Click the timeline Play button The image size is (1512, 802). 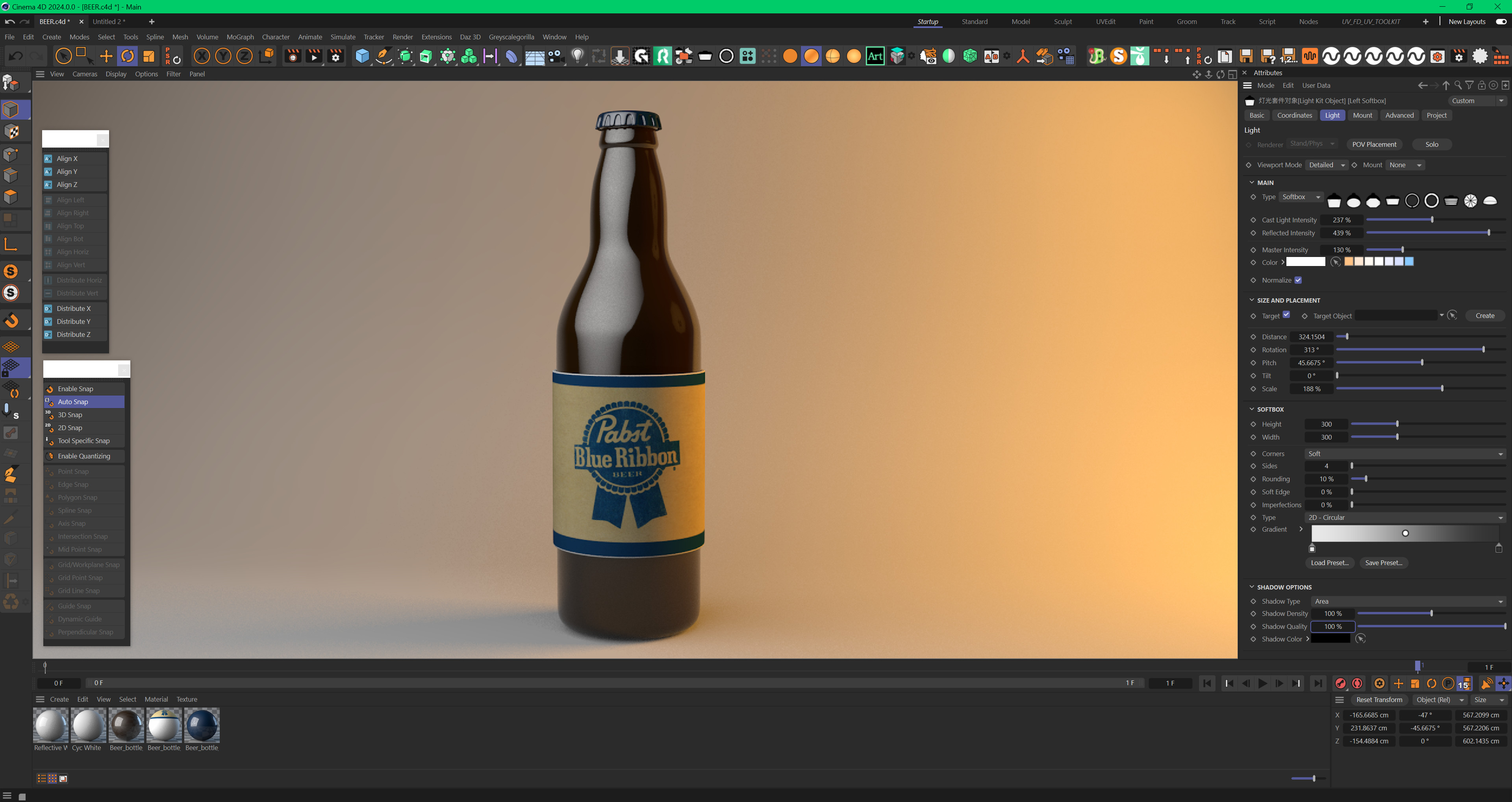1262,684
